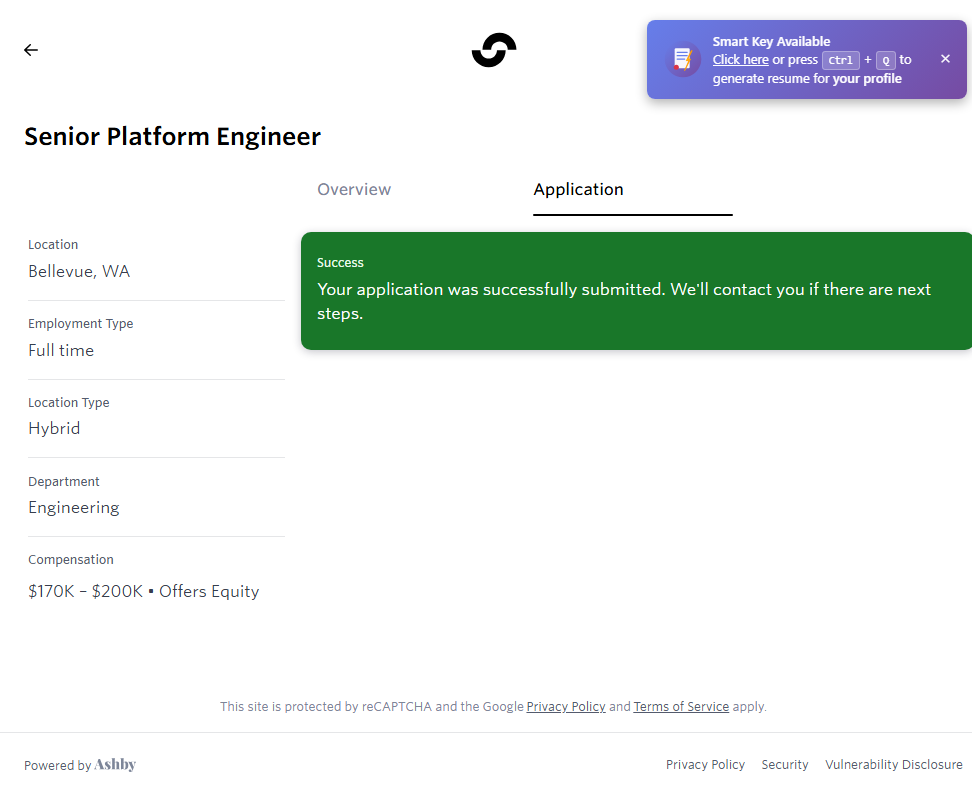Open the footer Privacy Policy link
Screen dimensions: 972x799
(x=705, y=765)
